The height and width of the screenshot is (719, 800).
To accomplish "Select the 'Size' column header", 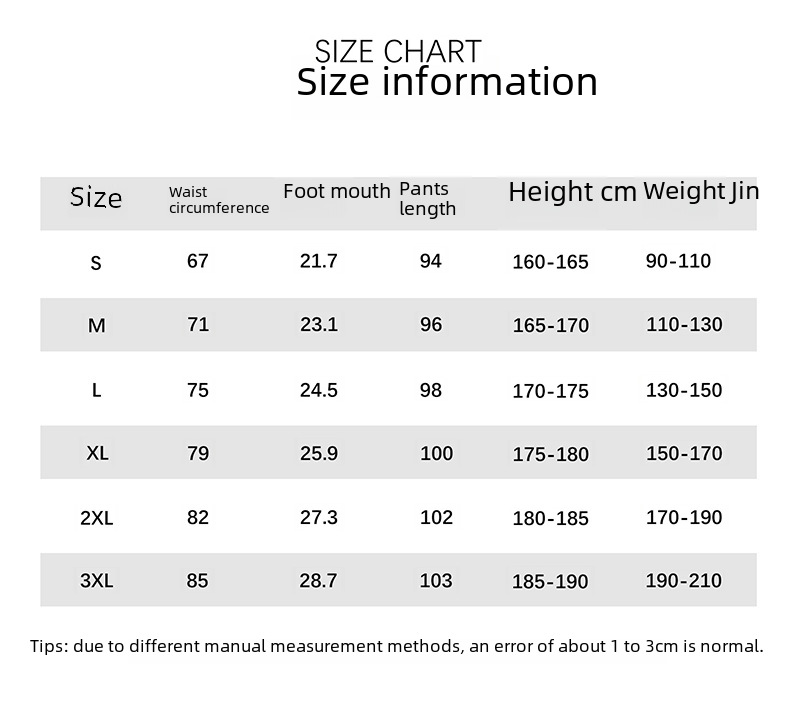I will [96, 198].
